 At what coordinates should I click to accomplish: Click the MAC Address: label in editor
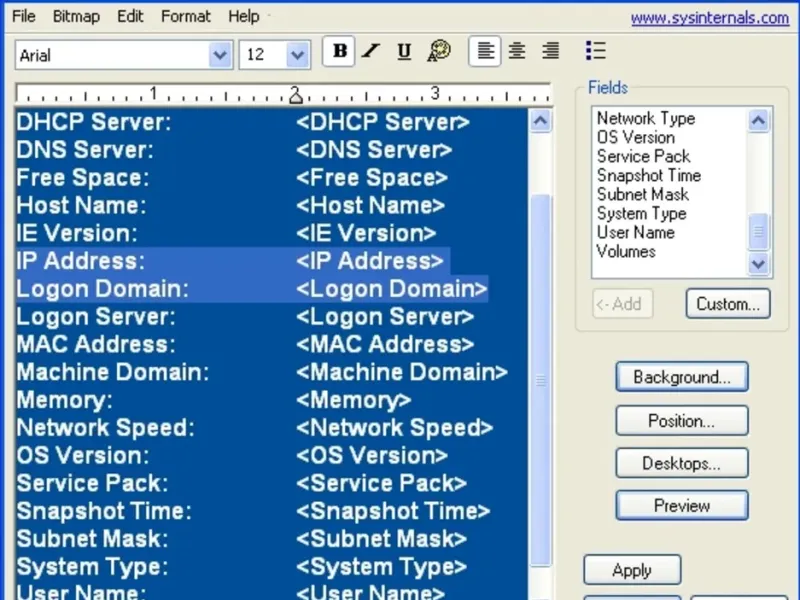click(x=96, y=344)
